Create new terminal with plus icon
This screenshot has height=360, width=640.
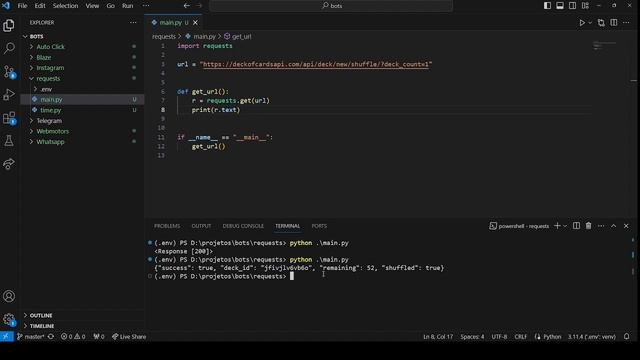tap(557, 226)
